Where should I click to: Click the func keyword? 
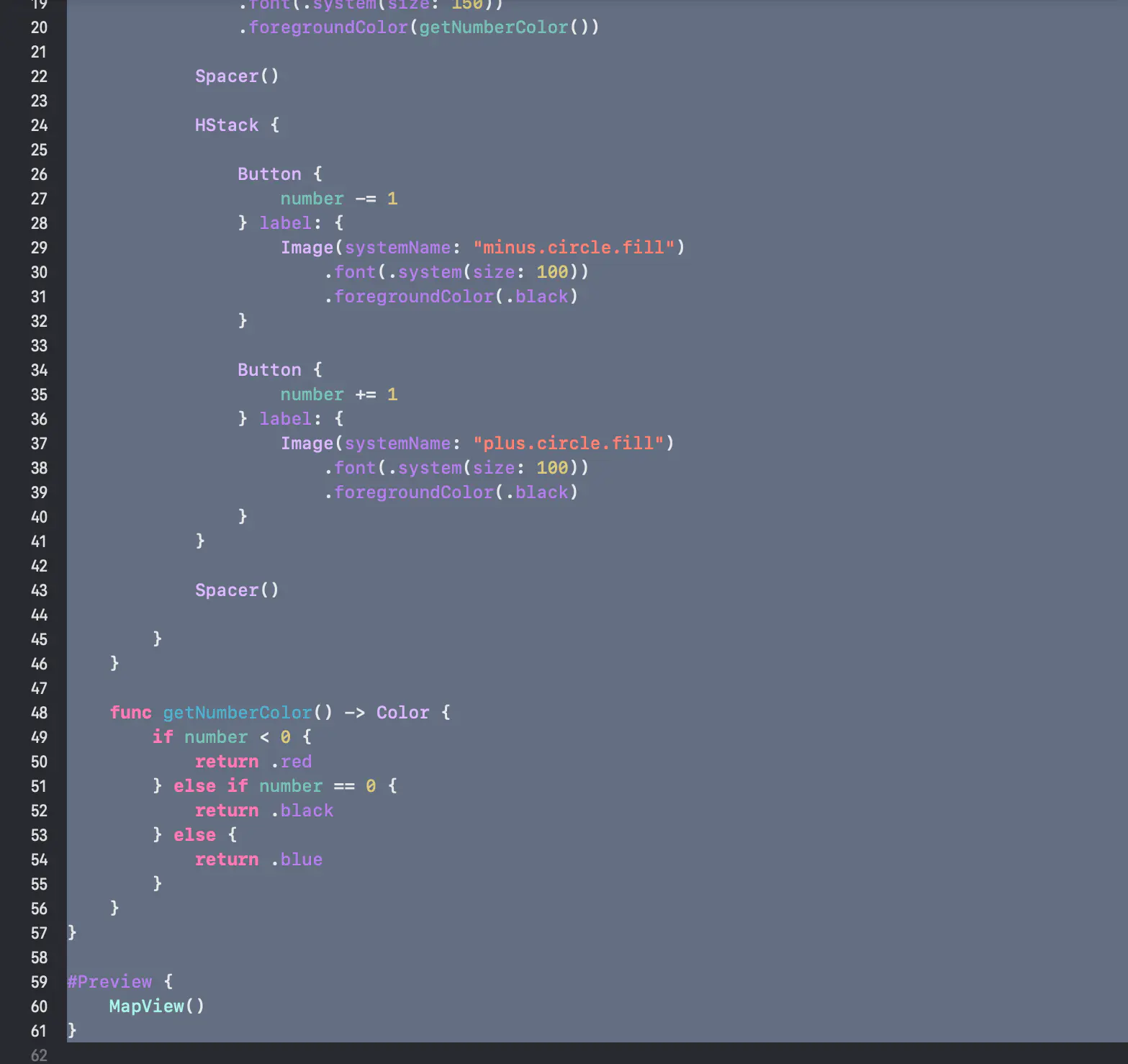(x=131, y=713)
